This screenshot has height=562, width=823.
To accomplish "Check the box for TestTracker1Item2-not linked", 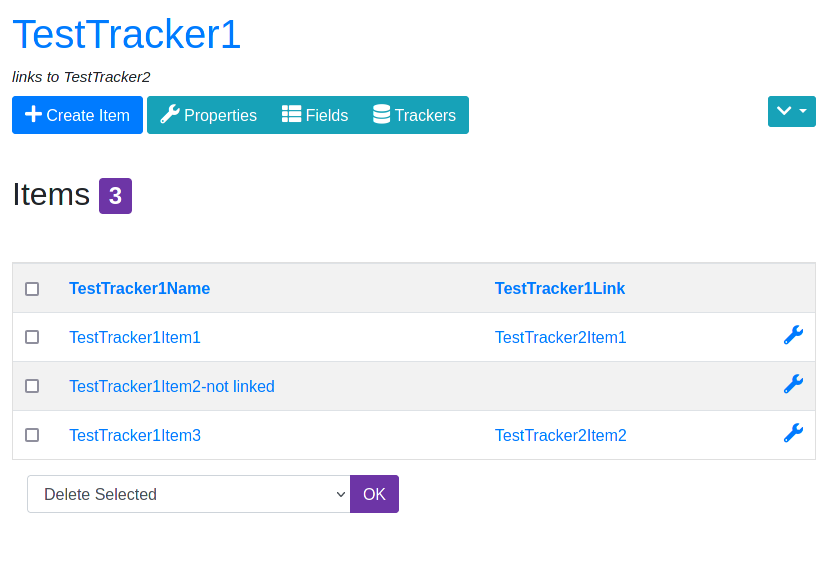I will point(32,386).
